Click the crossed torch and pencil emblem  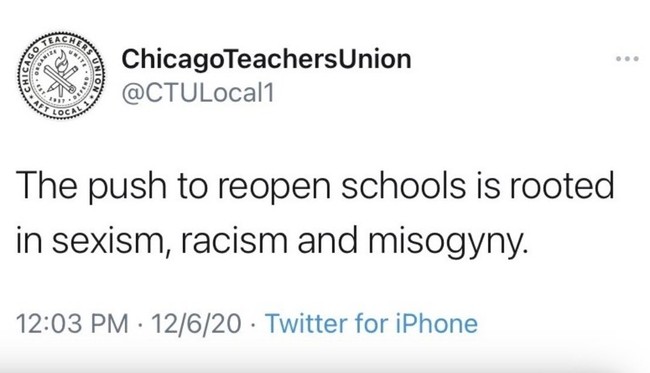(61, 75)
